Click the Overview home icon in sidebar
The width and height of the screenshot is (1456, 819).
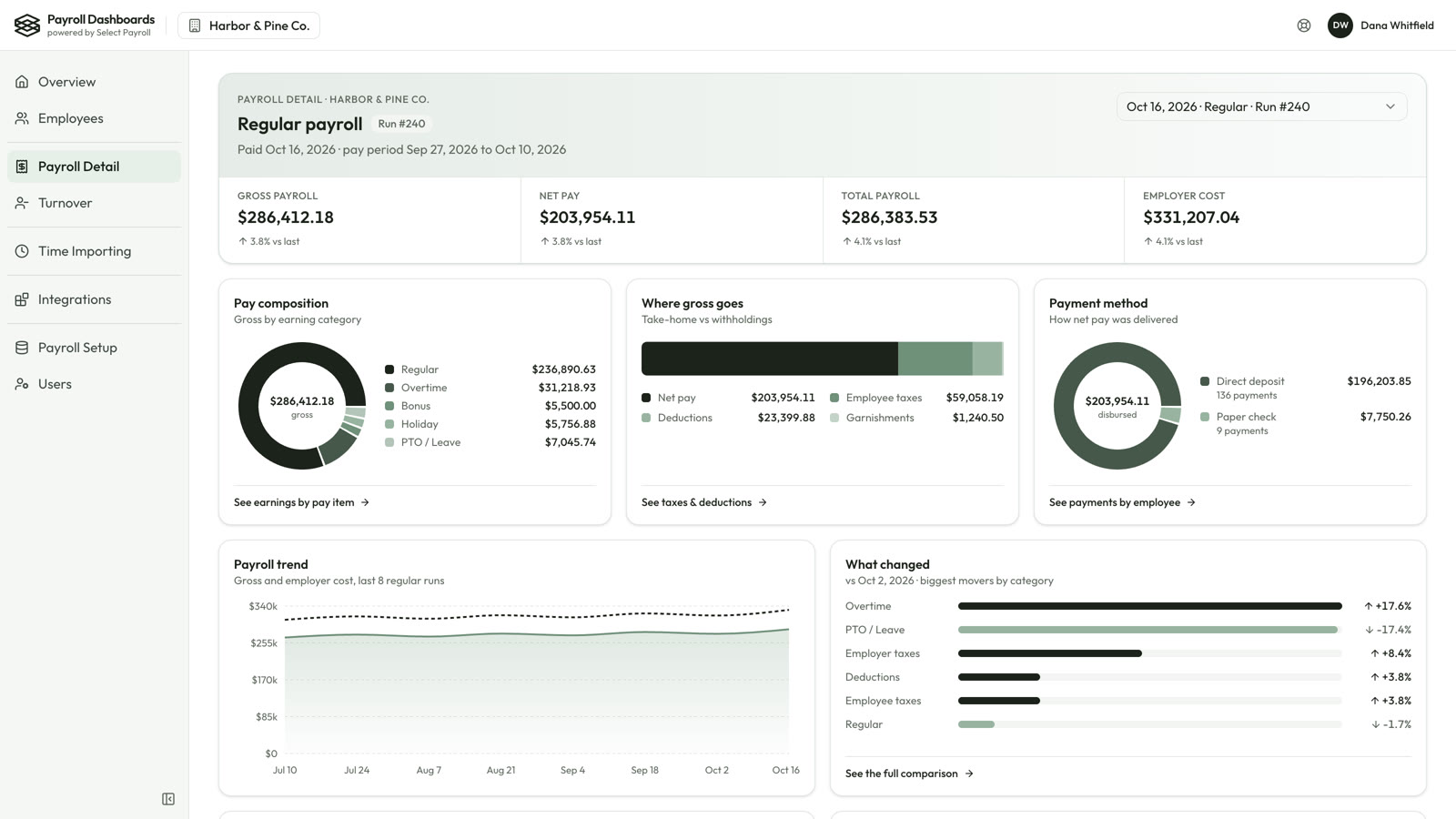[22, 82]
